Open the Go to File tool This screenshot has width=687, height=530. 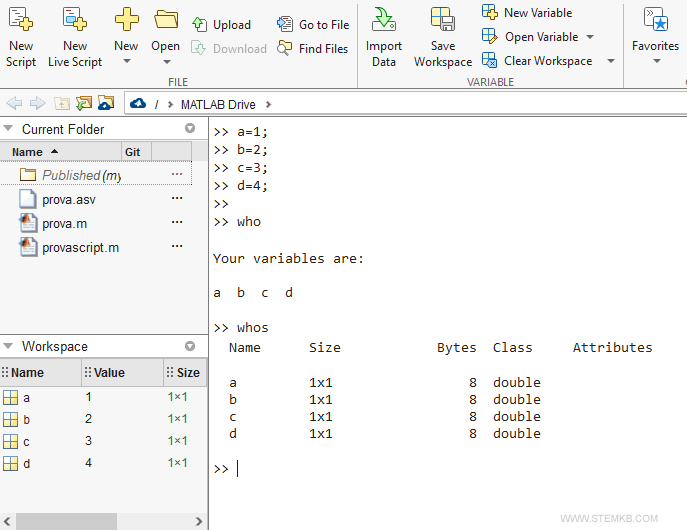[313, 25]
